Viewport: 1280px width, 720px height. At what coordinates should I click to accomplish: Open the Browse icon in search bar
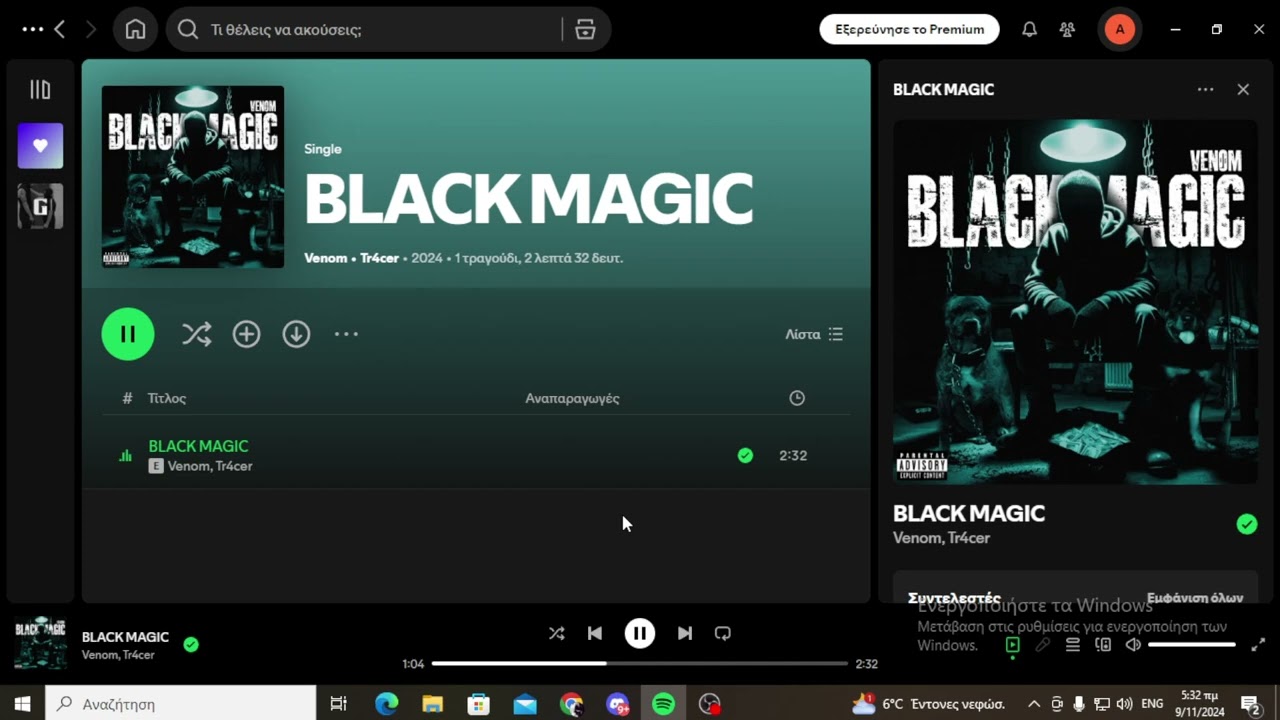(x=585, y=30)
